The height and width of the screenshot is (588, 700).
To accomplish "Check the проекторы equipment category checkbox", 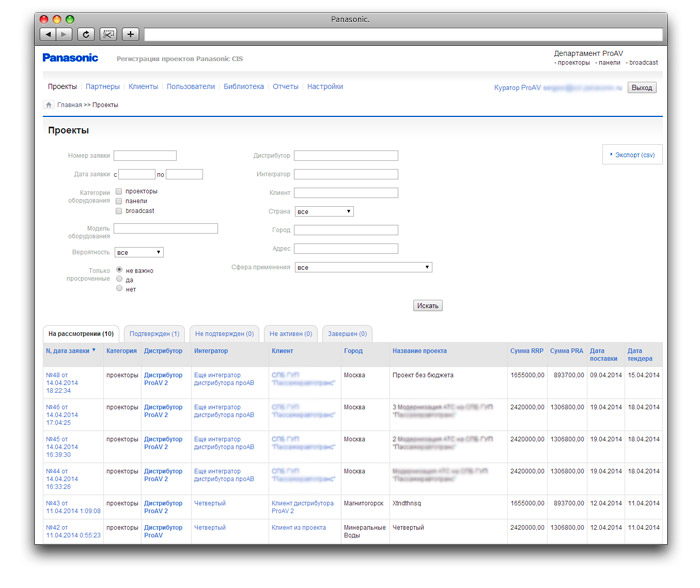I will (119, 191).
